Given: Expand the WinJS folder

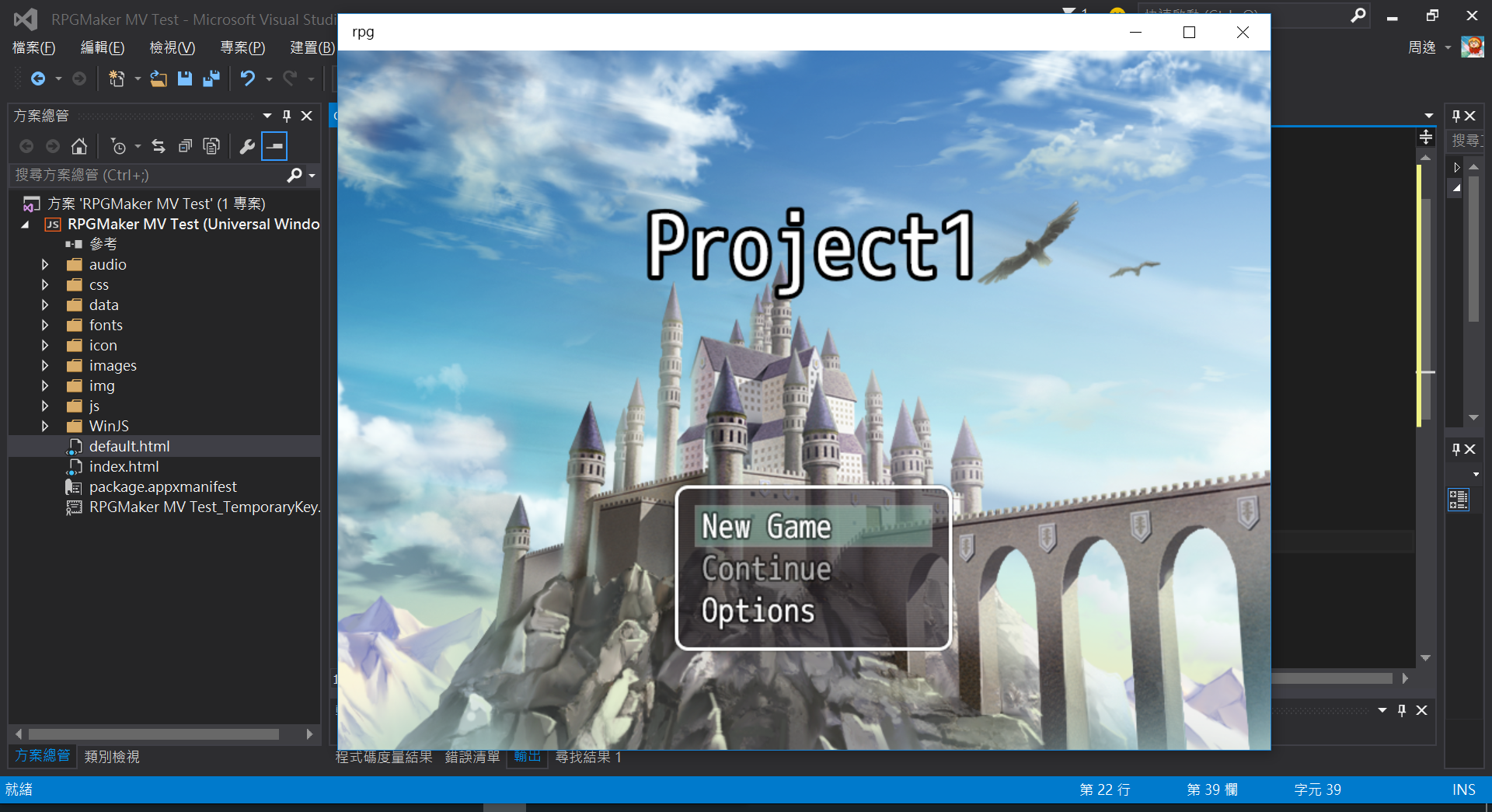Looking at the screenshot, I should pyautogui.click(x=45, y=427).
